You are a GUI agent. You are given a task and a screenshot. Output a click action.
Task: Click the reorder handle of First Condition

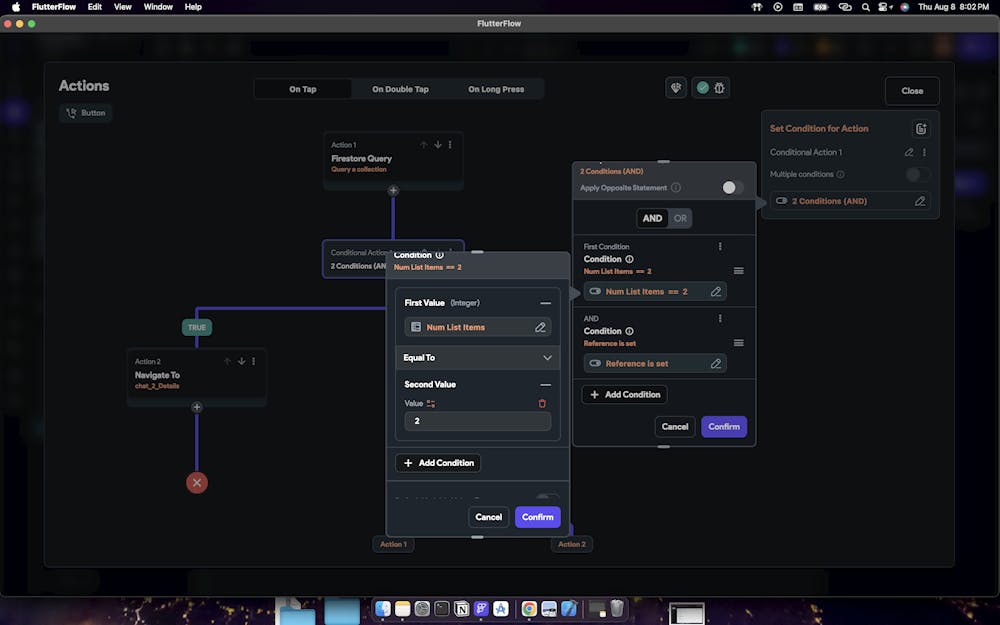(x=739, y=271)
